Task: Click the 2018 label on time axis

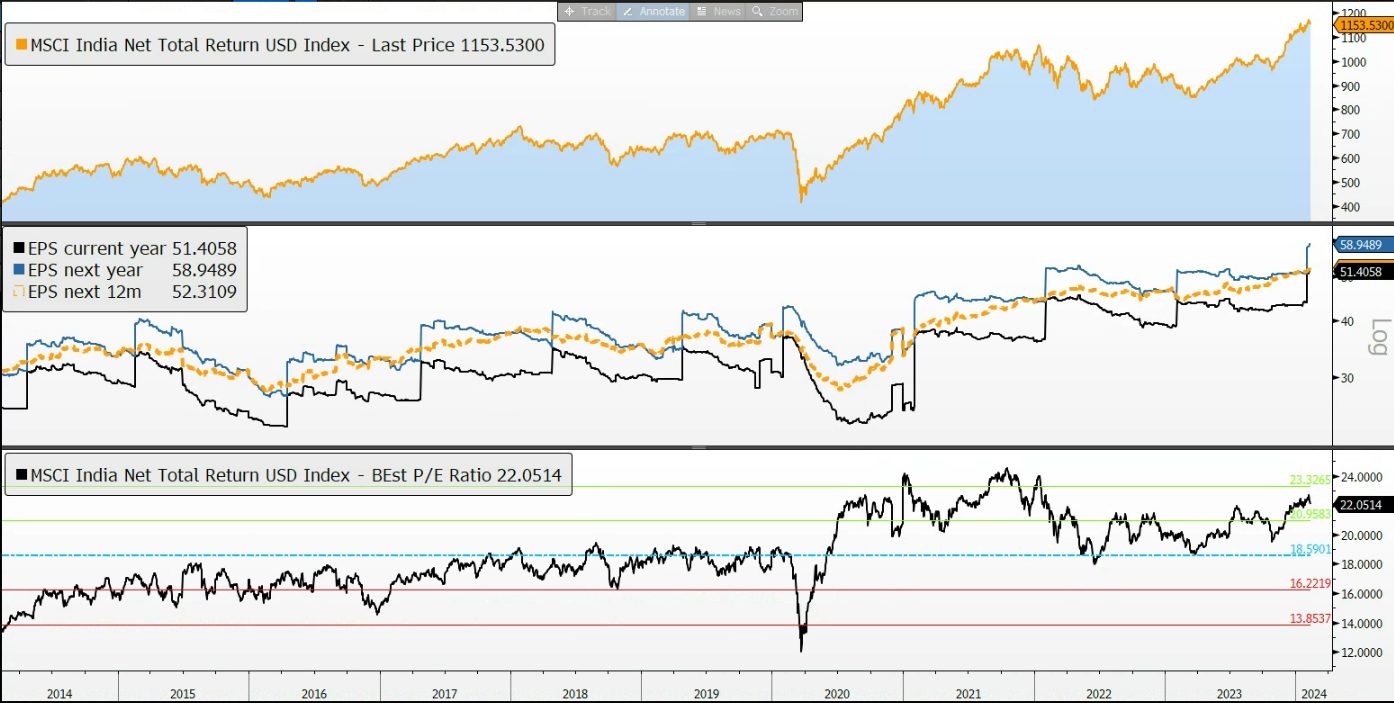Action: [x=575, y=693]
